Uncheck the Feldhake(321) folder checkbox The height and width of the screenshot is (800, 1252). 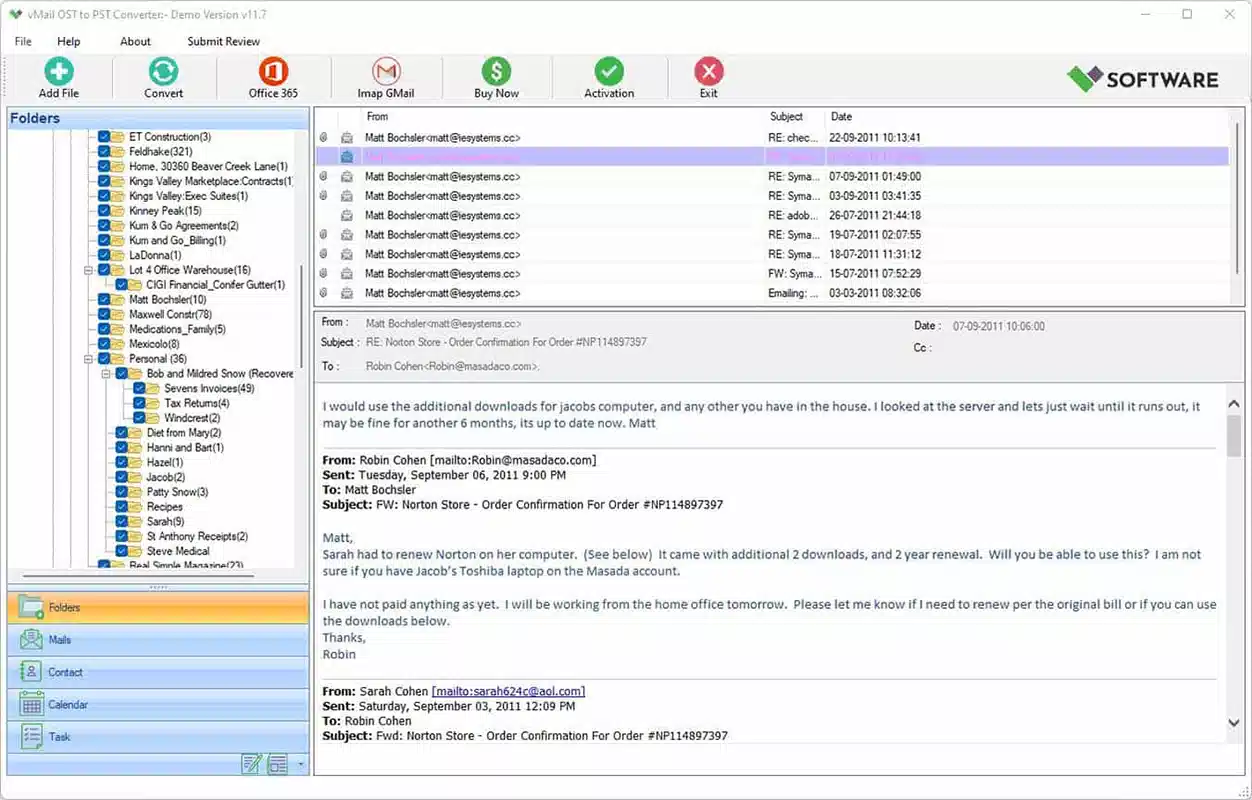click(105, 152)
